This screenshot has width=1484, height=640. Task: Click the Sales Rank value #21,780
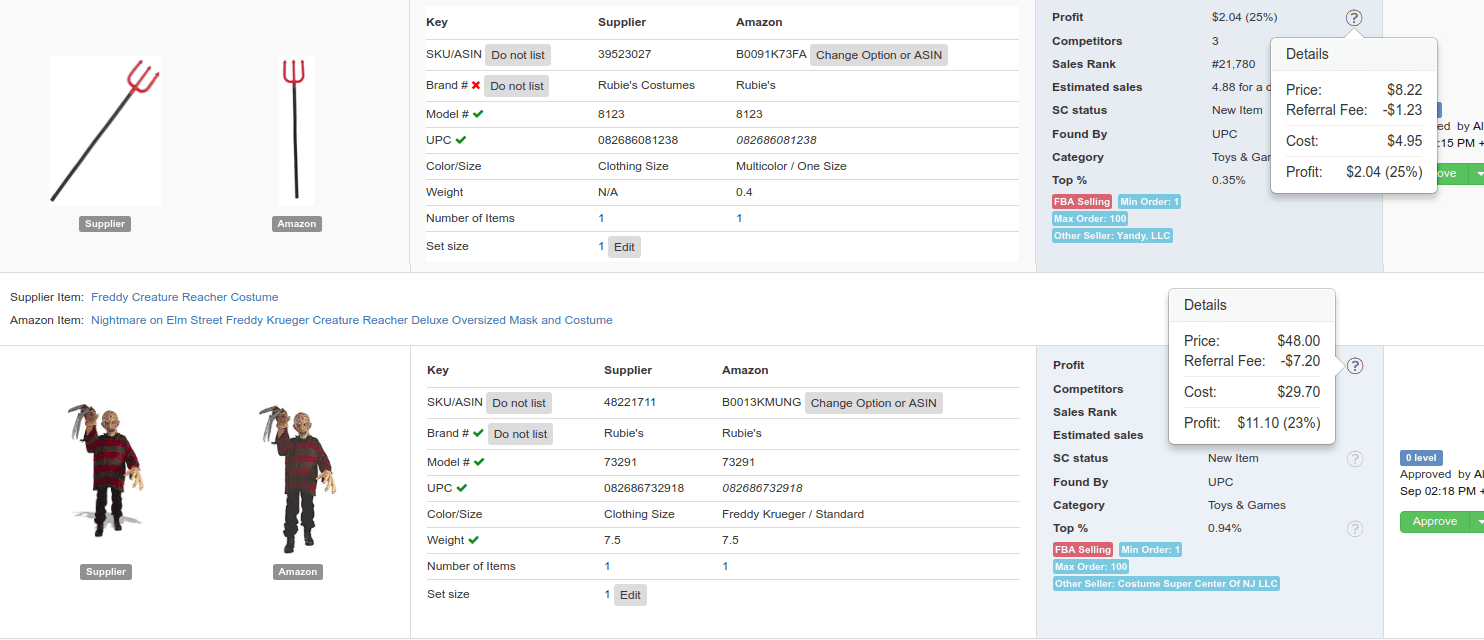[1233, 64]
